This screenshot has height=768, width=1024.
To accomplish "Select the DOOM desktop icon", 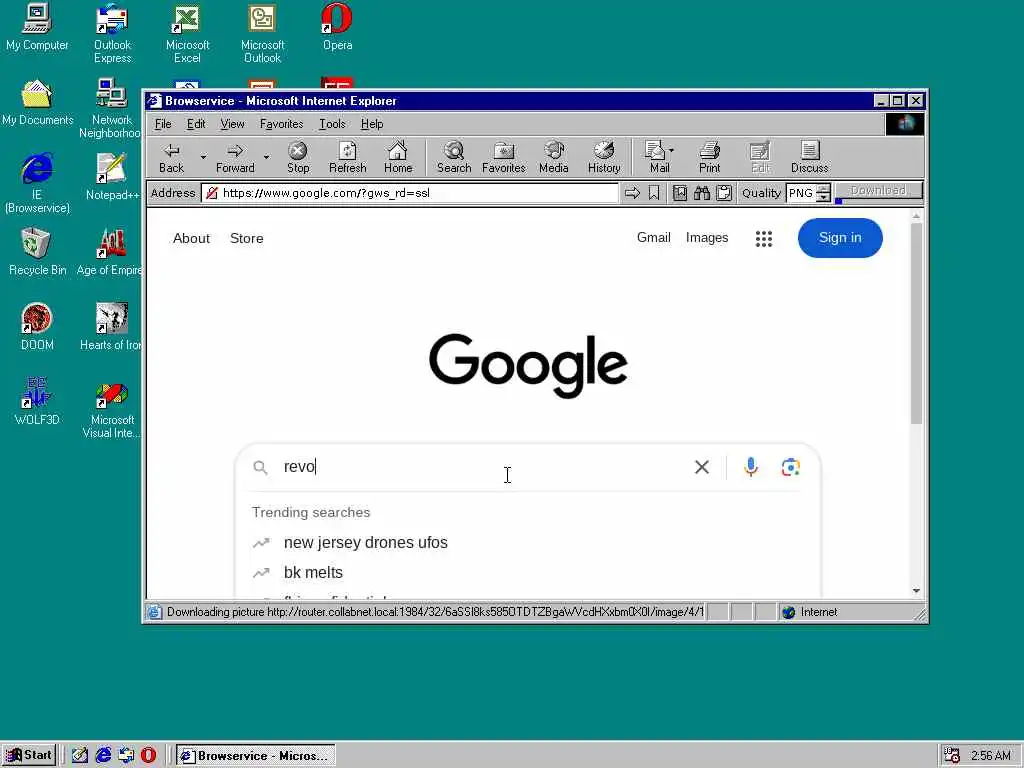I will (x=37, y=327).
